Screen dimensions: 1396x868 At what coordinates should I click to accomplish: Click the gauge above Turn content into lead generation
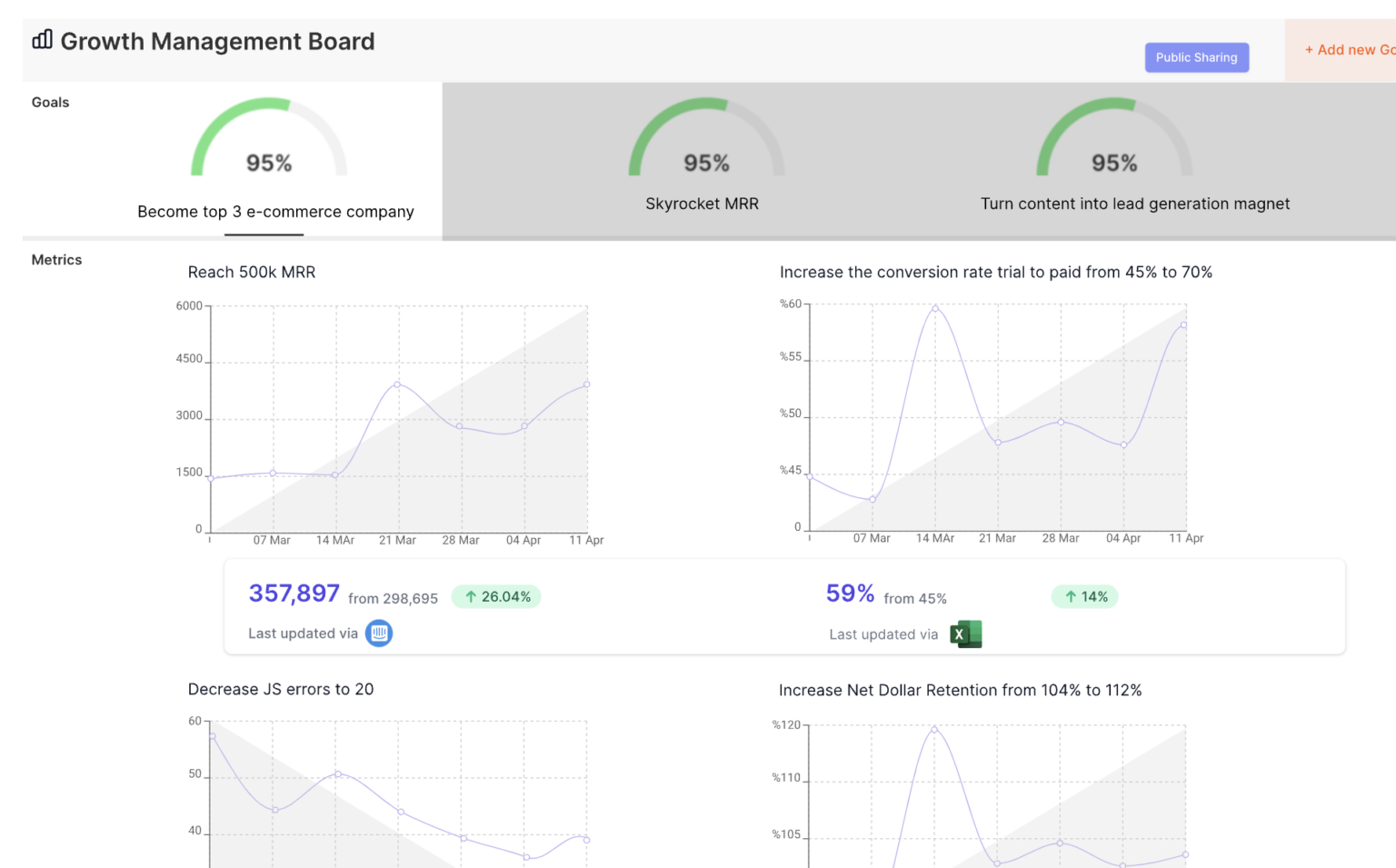pos(1114,137)
